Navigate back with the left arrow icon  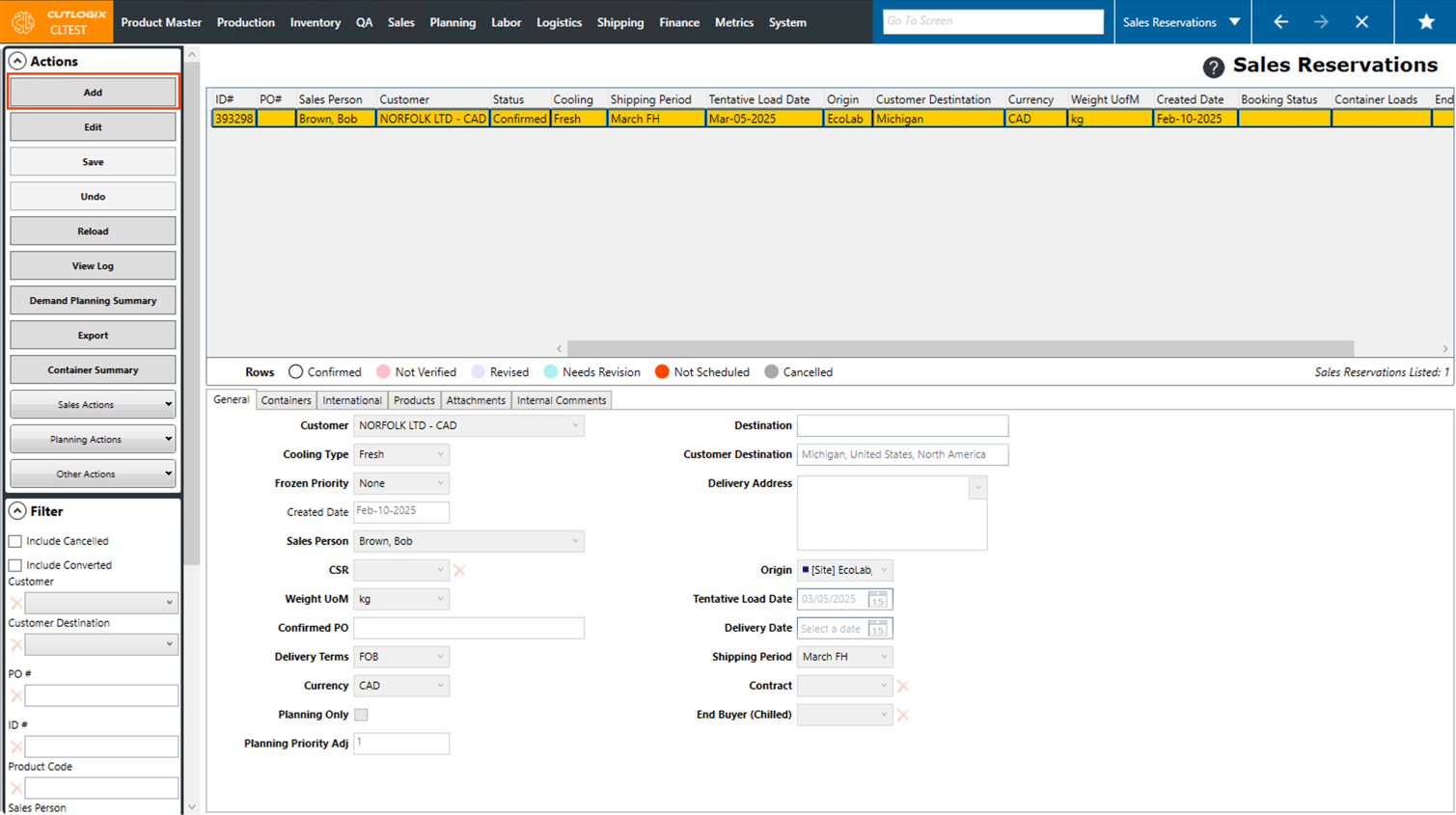pos(1280,22)
